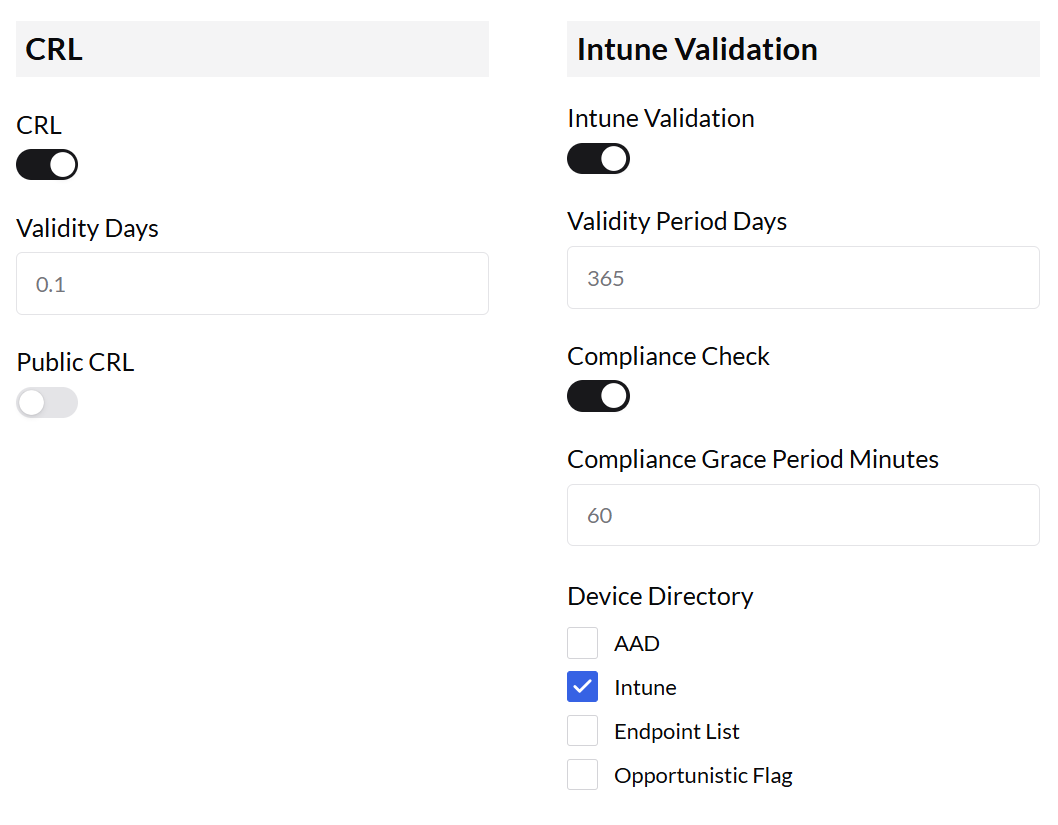Click the Validity Days input showing 0.1
This screenshot has height=825, width=1058.
252,284
